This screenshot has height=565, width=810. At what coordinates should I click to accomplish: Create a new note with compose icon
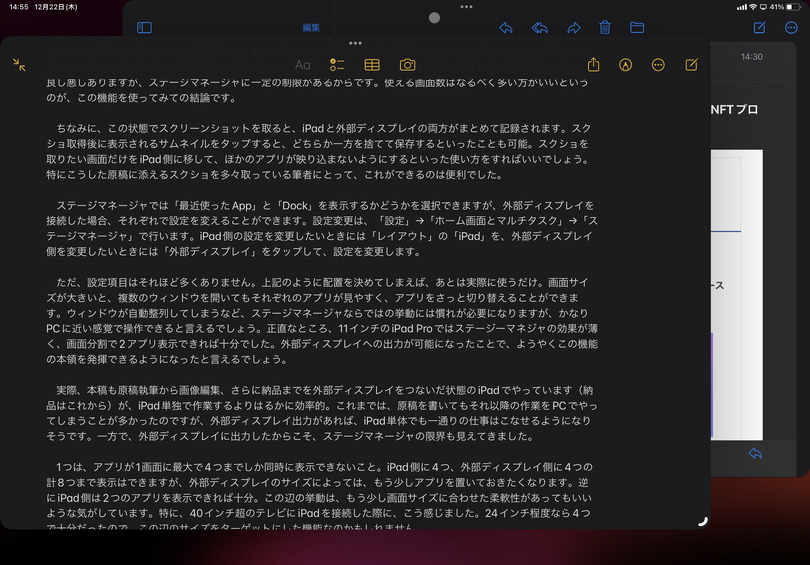click(691, 65)
